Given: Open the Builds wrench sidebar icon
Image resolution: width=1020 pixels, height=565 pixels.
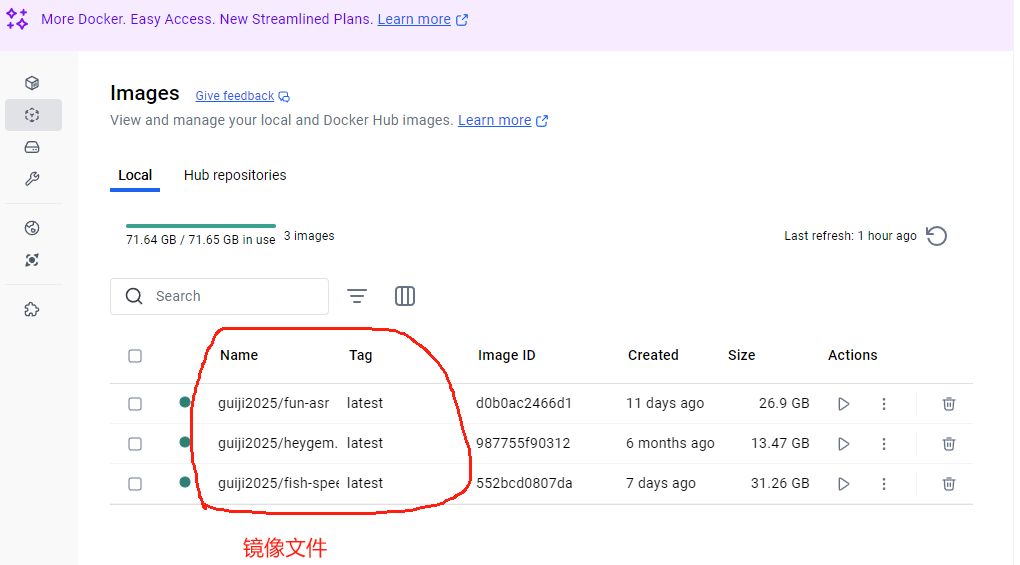Looking at the screenshot, I should pyautogui.click(x=32, y=179).
